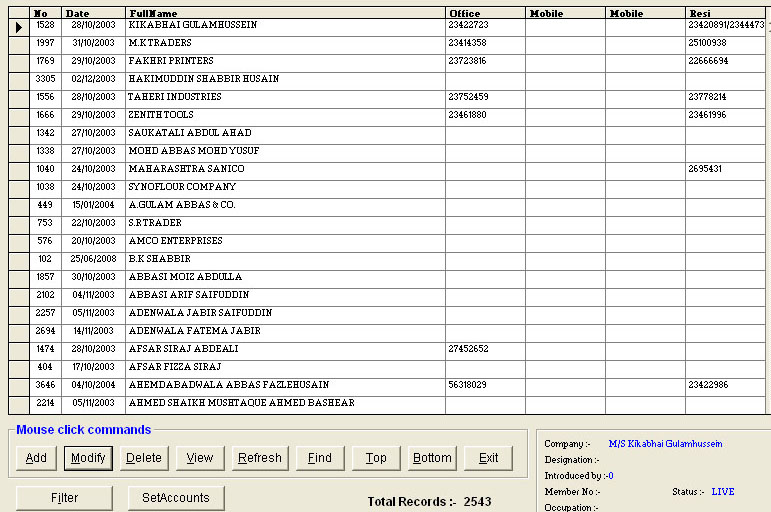Click Resi number 25100938
This screenshot has width=771, height=512.
[x=707, y=43]
